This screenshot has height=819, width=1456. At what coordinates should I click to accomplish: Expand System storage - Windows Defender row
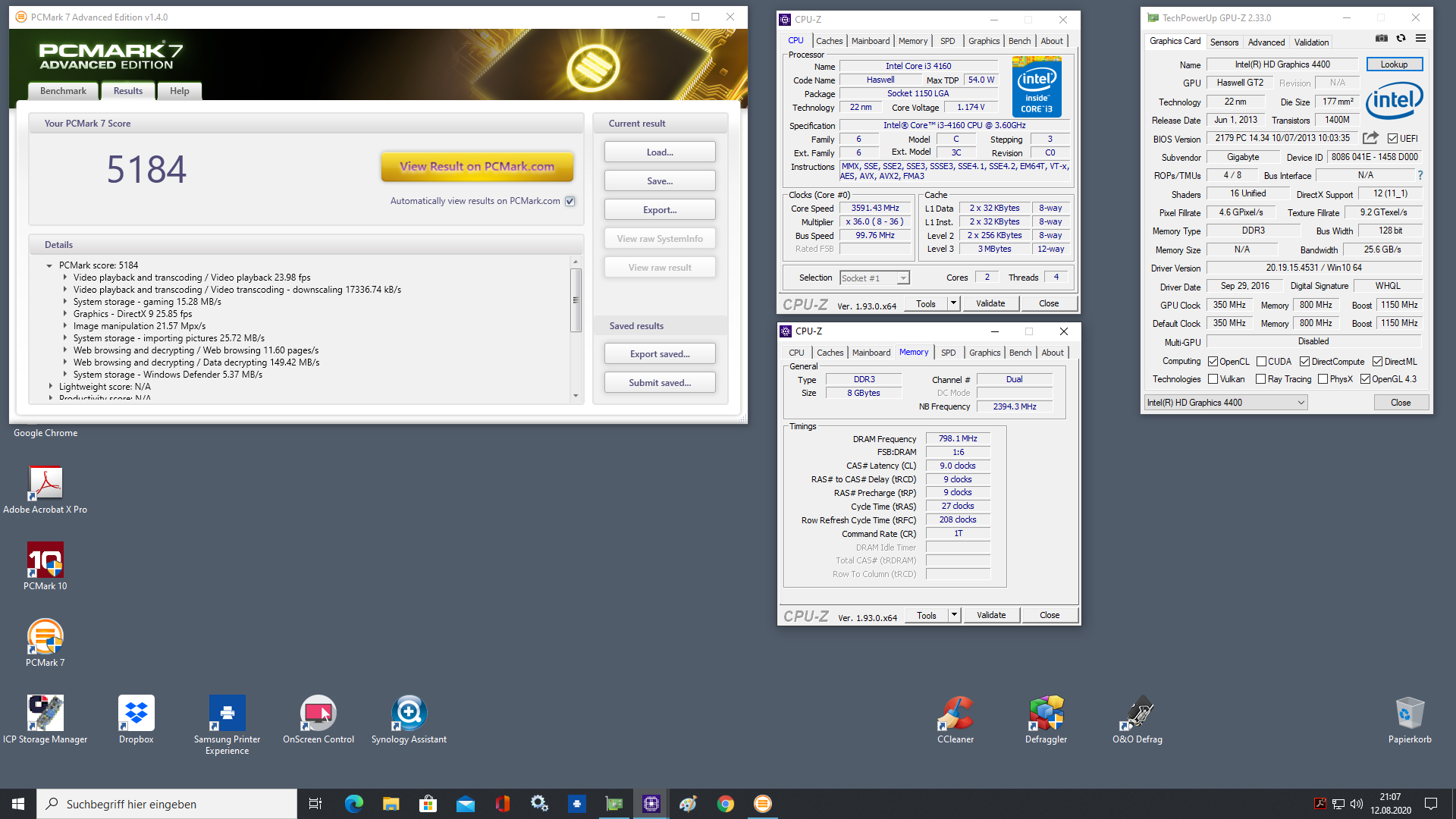coord(64,375)
